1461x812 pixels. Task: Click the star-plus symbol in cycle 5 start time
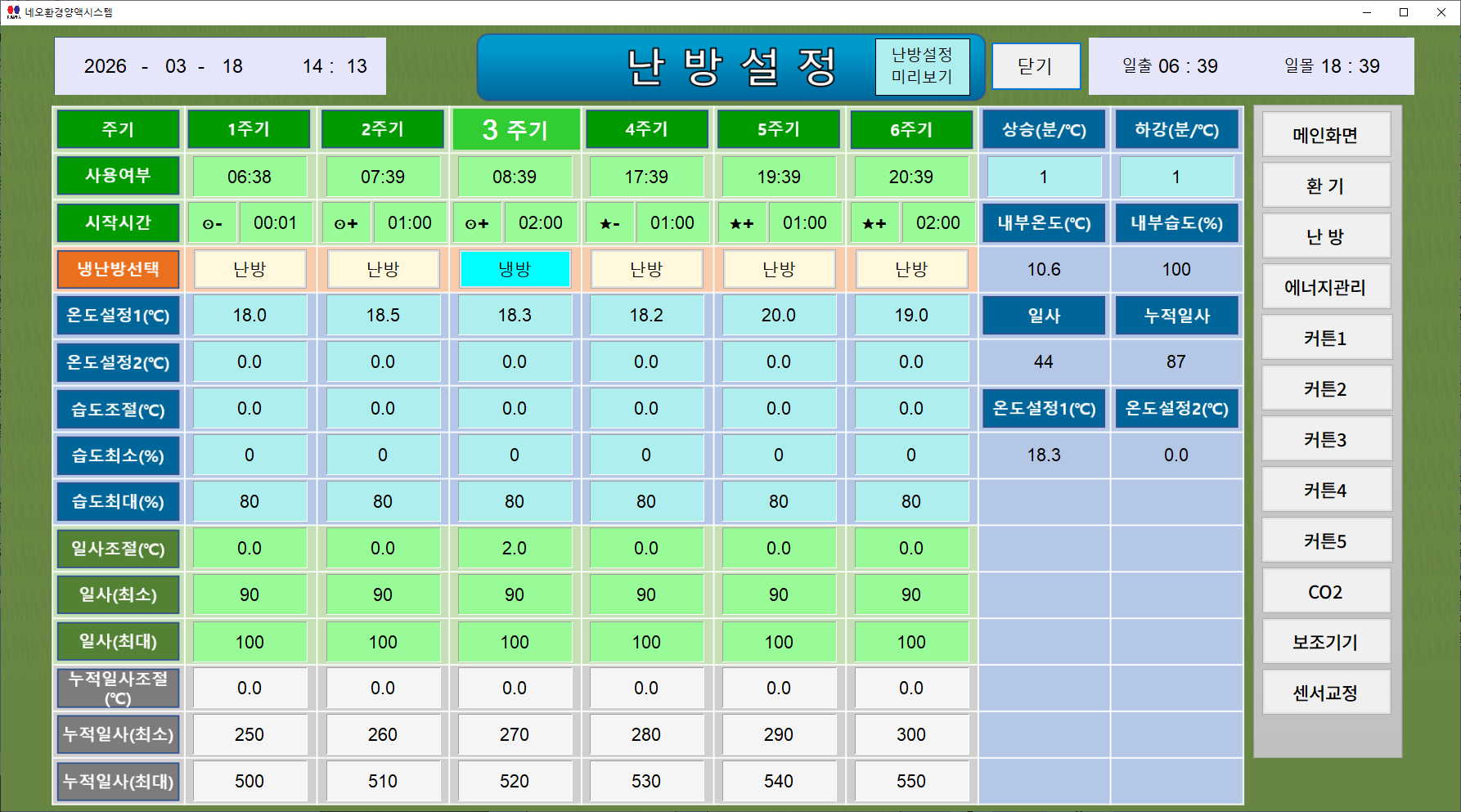tap(742, 223)
